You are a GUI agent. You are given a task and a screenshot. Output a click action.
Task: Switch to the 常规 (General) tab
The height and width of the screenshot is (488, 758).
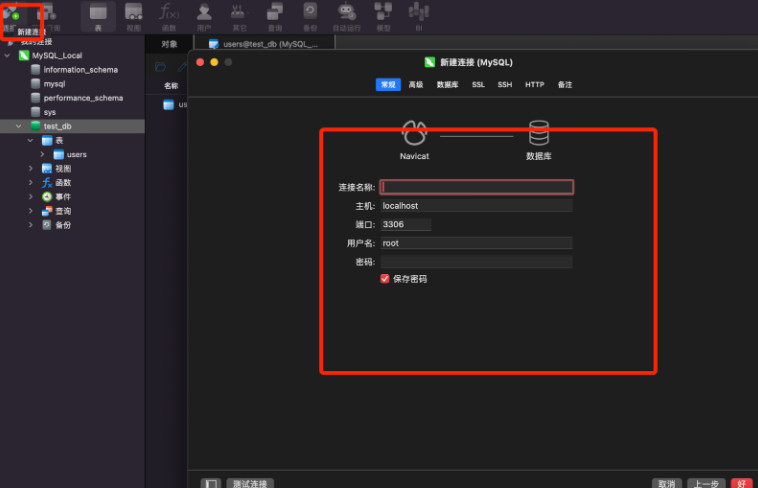388,85
